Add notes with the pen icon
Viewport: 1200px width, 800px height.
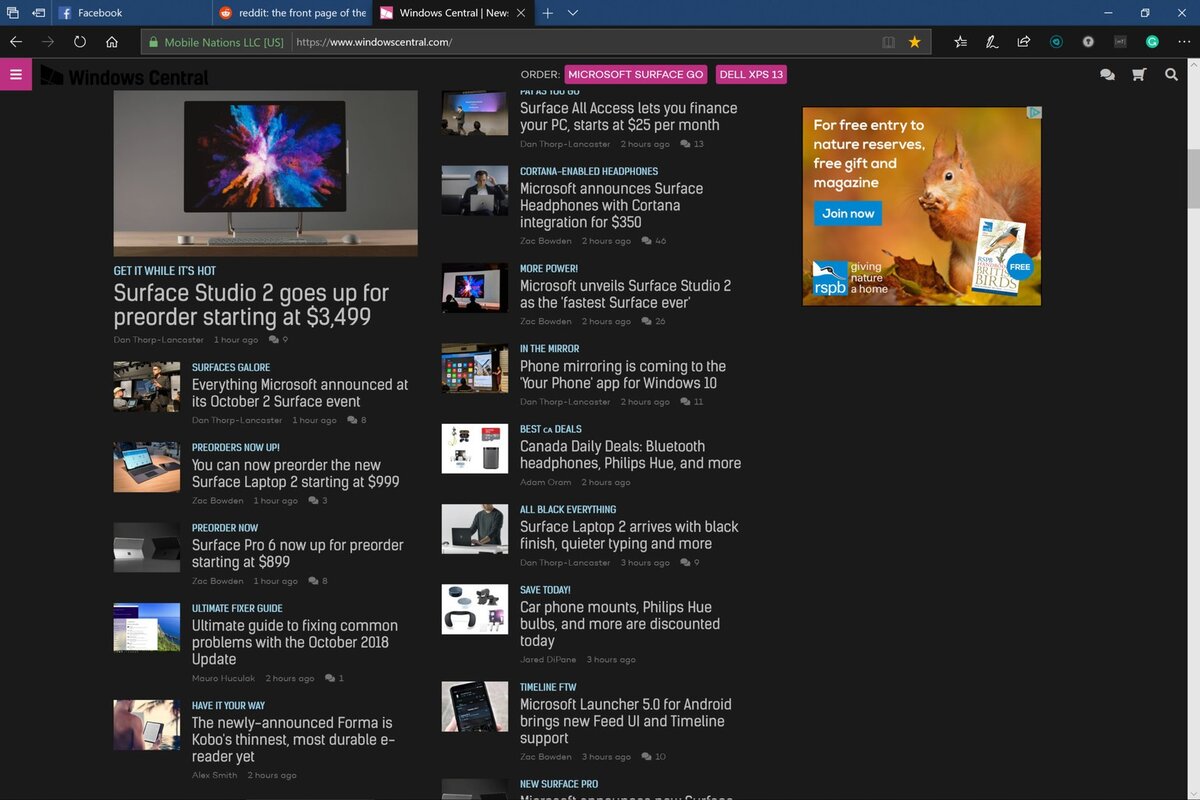992,42
